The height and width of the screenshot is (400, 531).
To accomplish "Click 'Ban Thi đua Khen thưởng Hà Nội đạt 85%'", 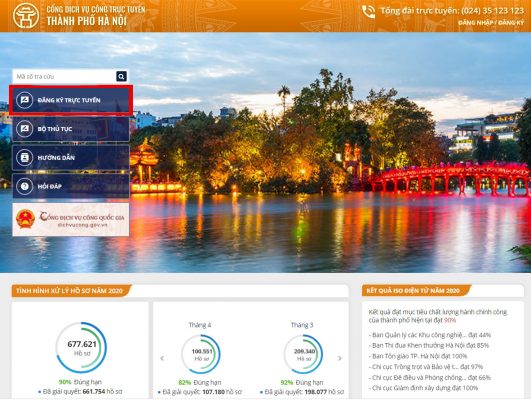I will click(x=429, y=345).
